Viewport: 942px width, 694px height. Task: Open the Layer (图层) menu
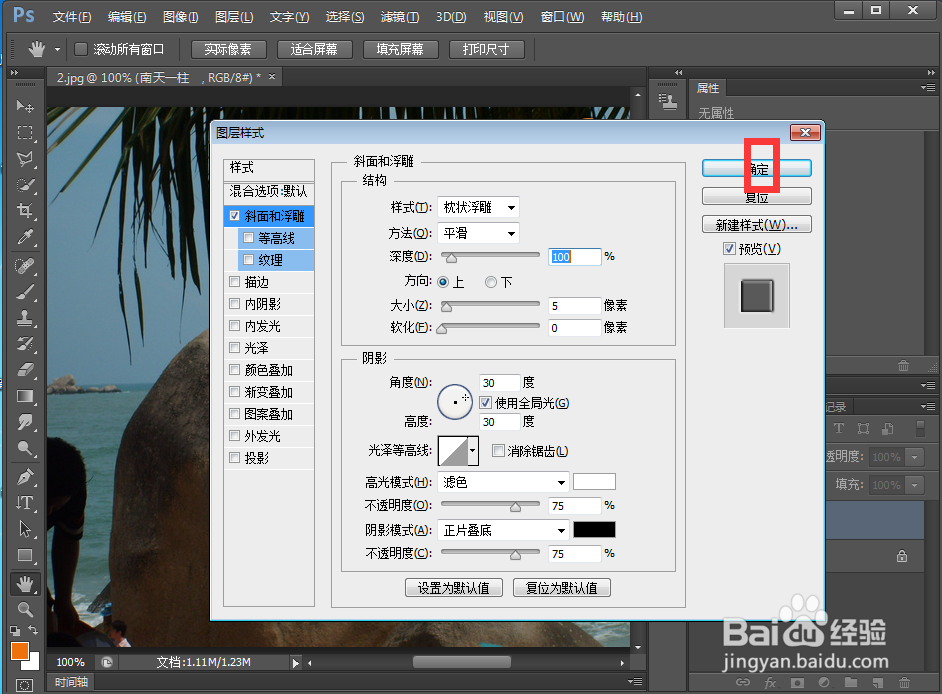coord(234,17)
